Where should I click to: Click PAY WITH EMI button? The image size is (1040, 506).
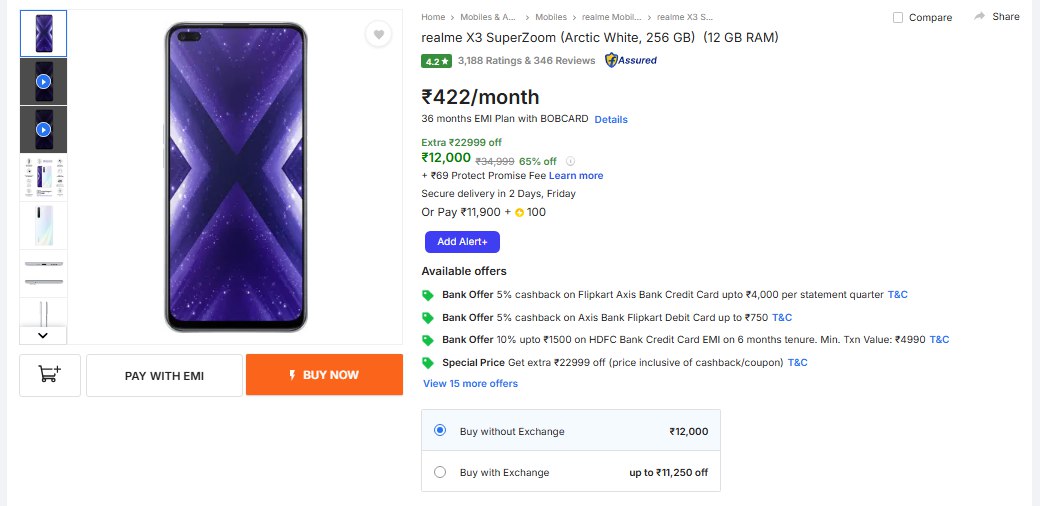(x=164, y=375)
